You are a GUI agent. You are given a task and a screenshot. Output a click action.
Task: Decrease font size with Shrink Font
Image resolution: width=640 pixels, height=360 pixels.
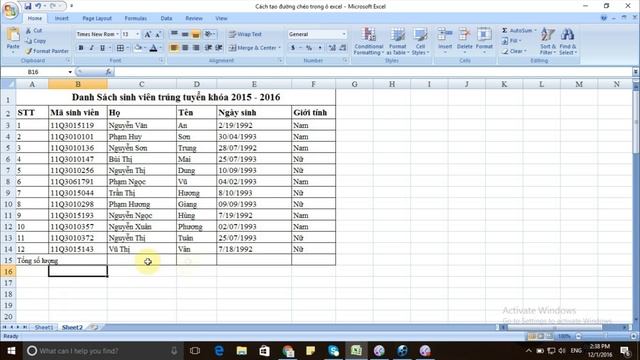[158, 34]
